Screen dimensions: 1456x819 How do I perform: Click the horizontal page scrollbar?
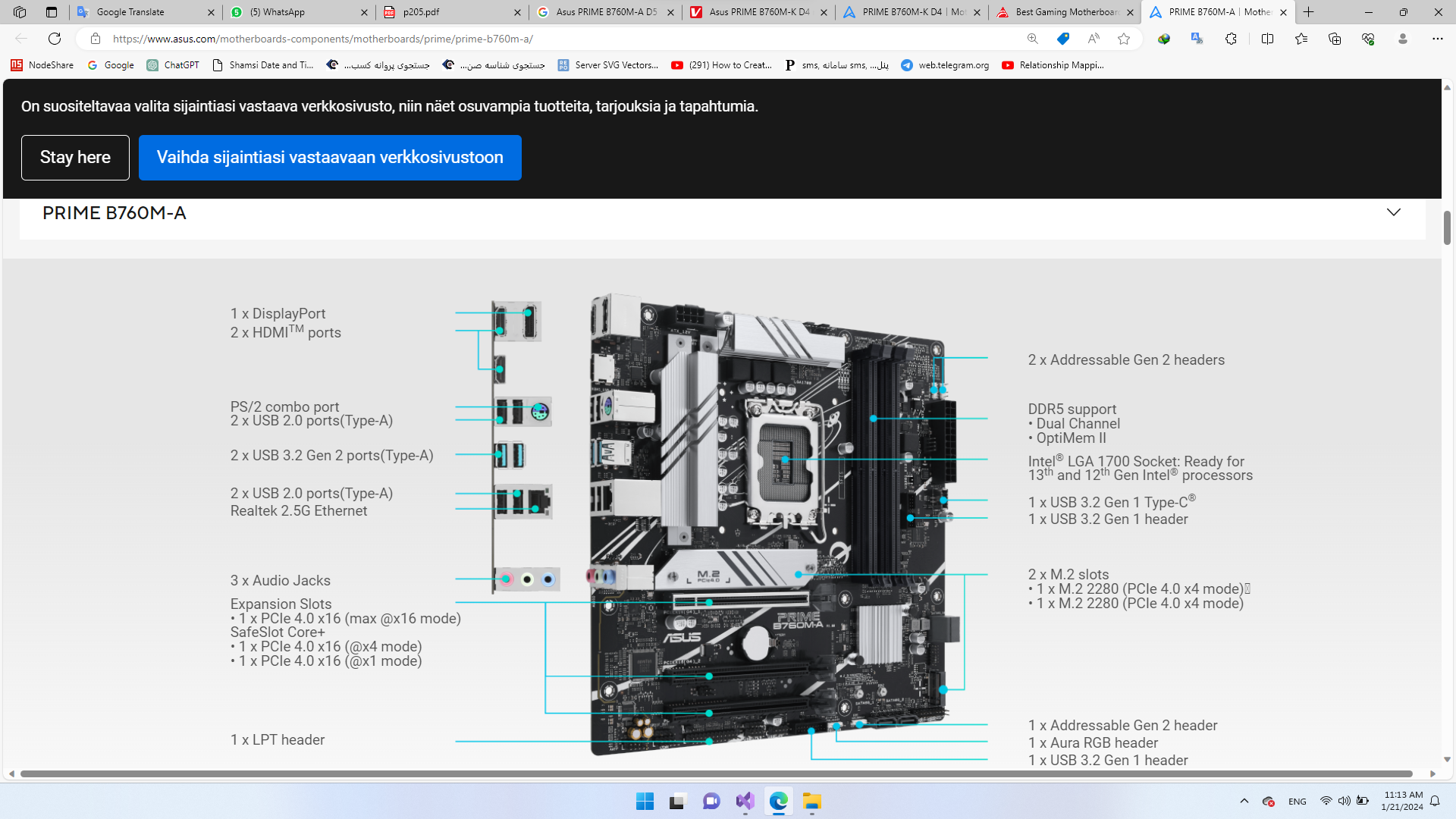click(x=717, y=773)
